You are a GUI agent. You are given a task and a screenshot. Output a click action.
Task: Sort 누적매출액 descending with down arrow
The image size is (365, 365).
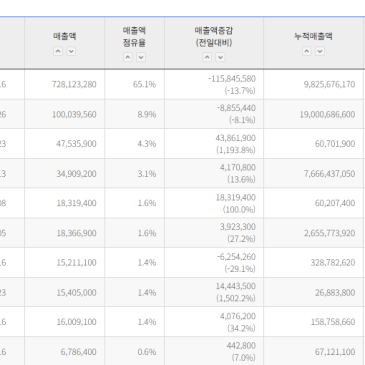(320, 51)
